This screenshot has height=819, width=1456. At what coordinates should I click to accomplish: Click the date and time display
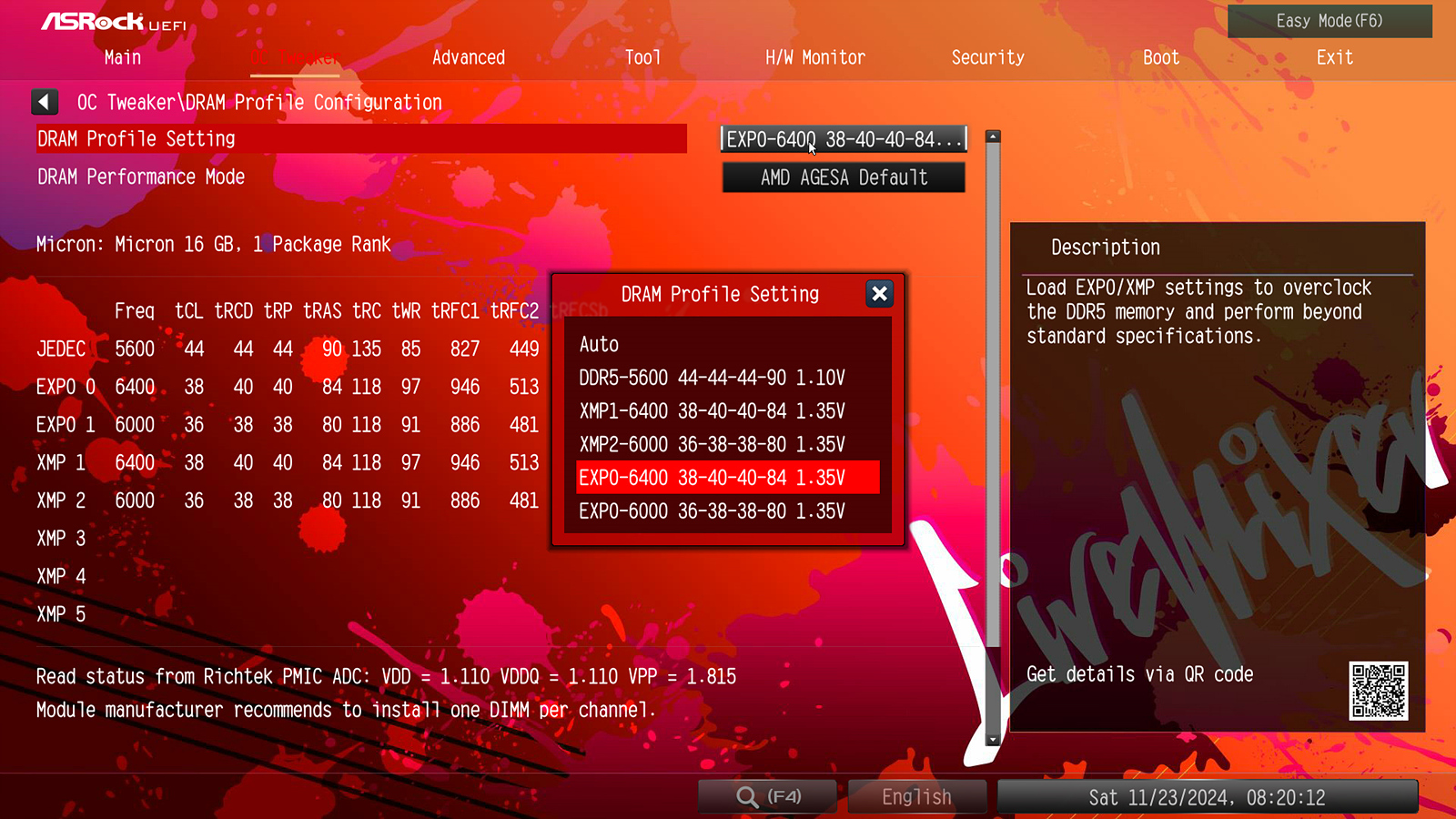[1208, 797]
